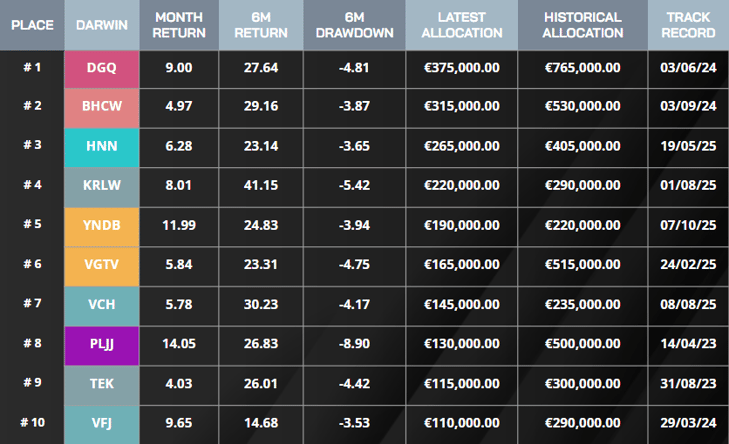The width and height of the screenshot is (729, 444).
Task: Open the VCH darwin entry
Action: click(x=101, y=305)
